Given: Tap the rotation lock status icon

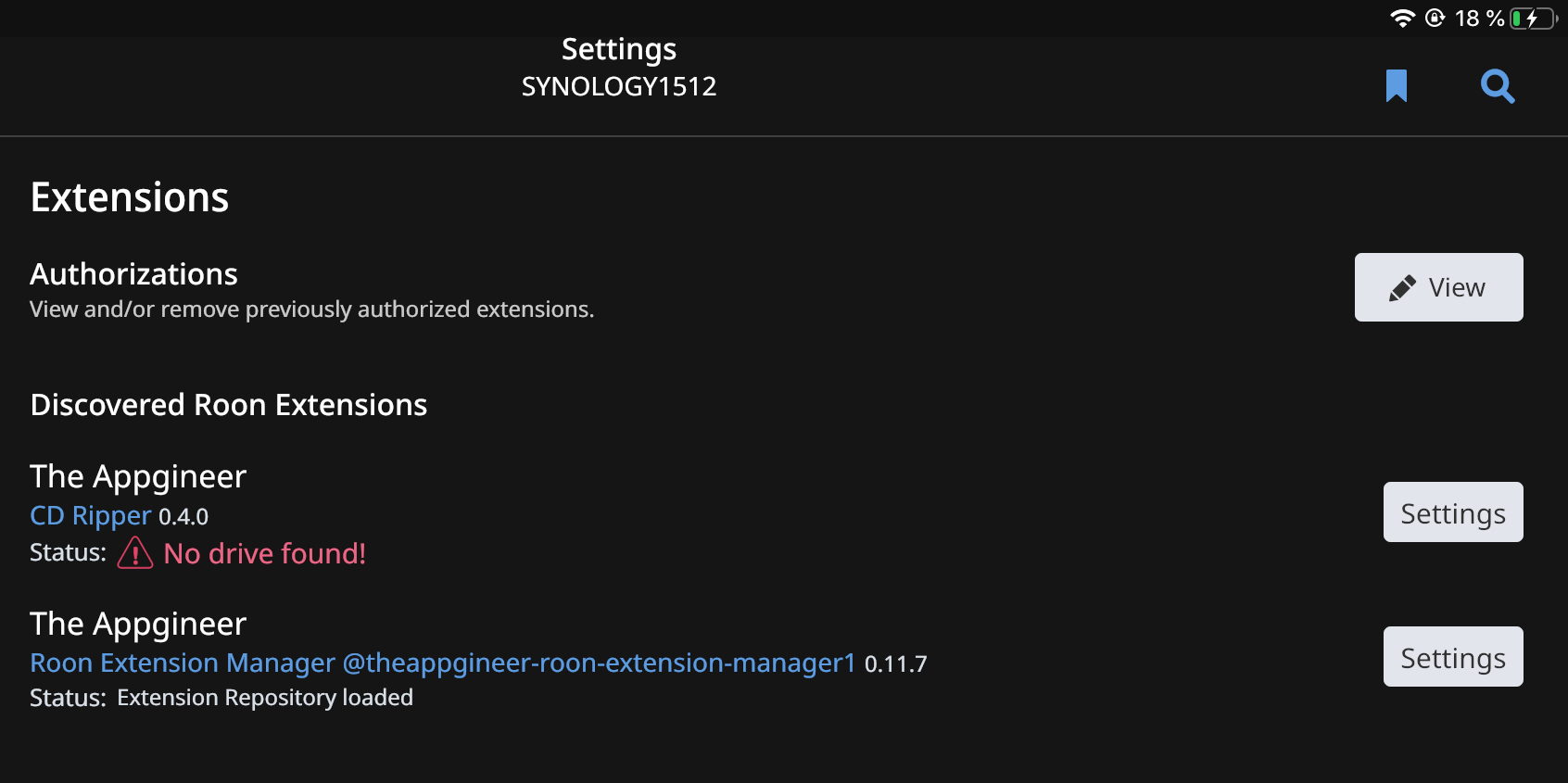Looking at the screenshot, I should point(1435,19).
